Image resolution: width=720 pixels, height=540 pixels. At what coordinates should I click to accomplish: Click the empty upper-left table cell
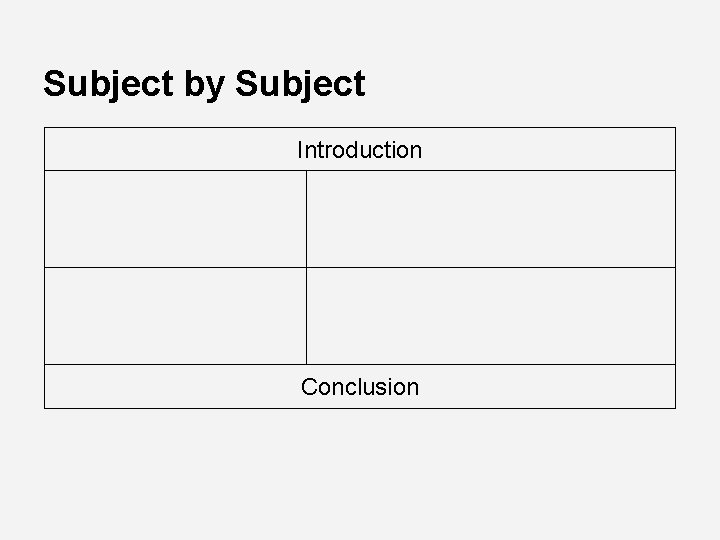[175, 219]
